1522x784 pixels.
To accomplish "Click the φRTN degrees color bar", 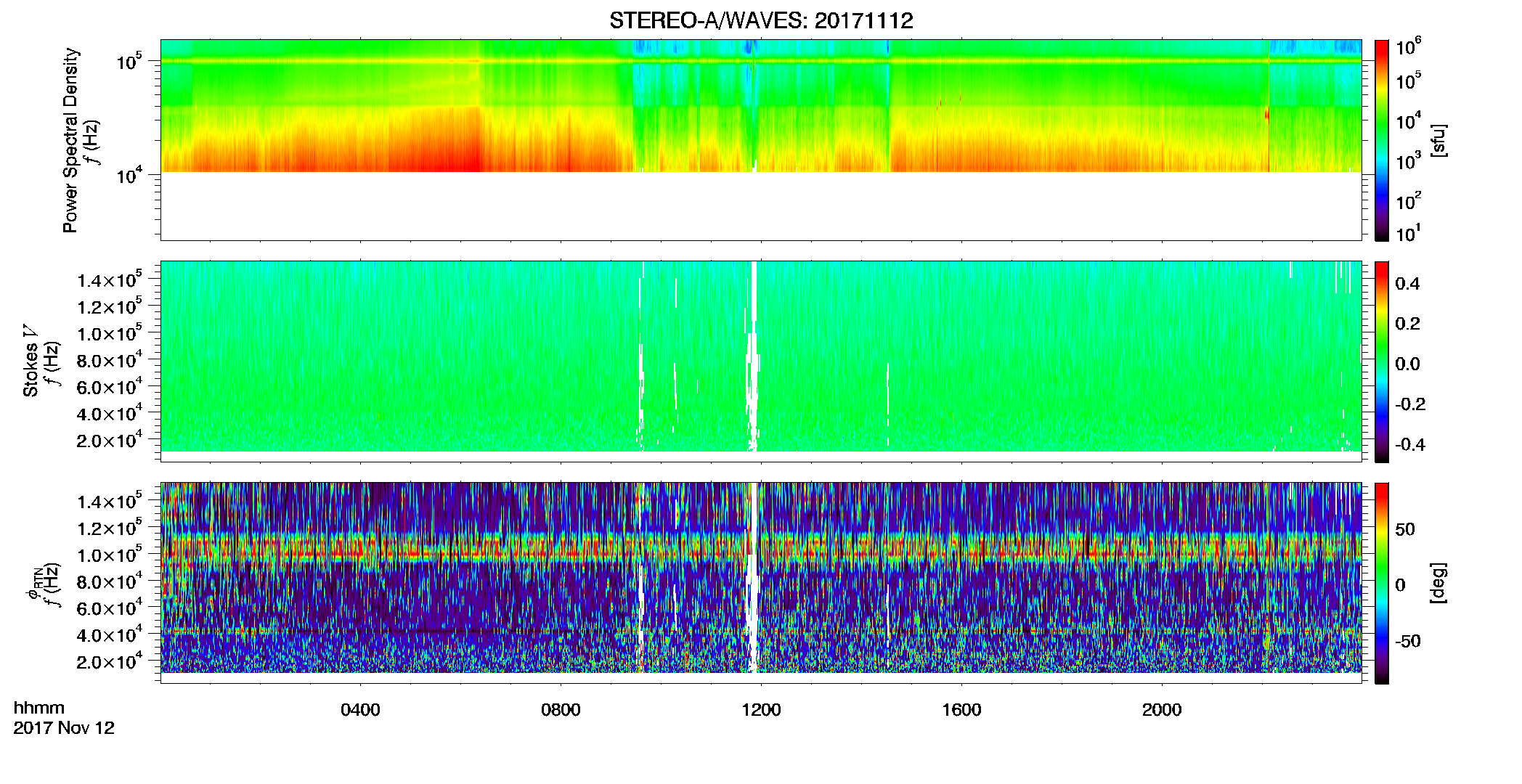I will pos(1381,583).
